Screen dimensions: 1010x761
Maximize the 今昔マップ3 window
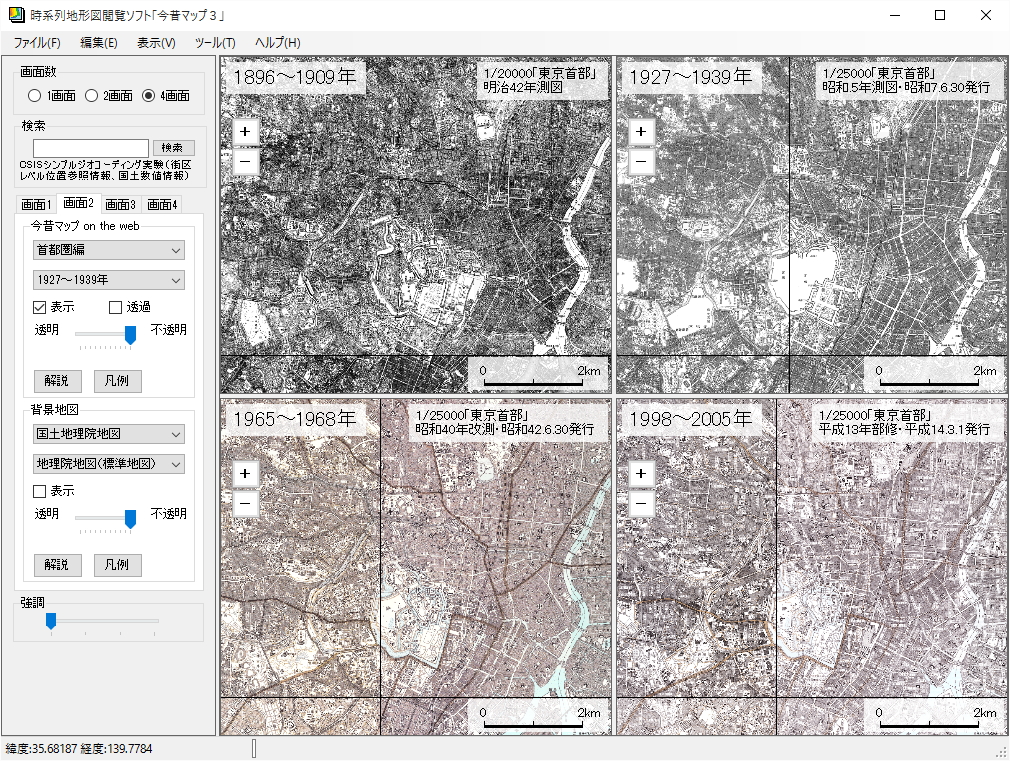pos(940,15)
